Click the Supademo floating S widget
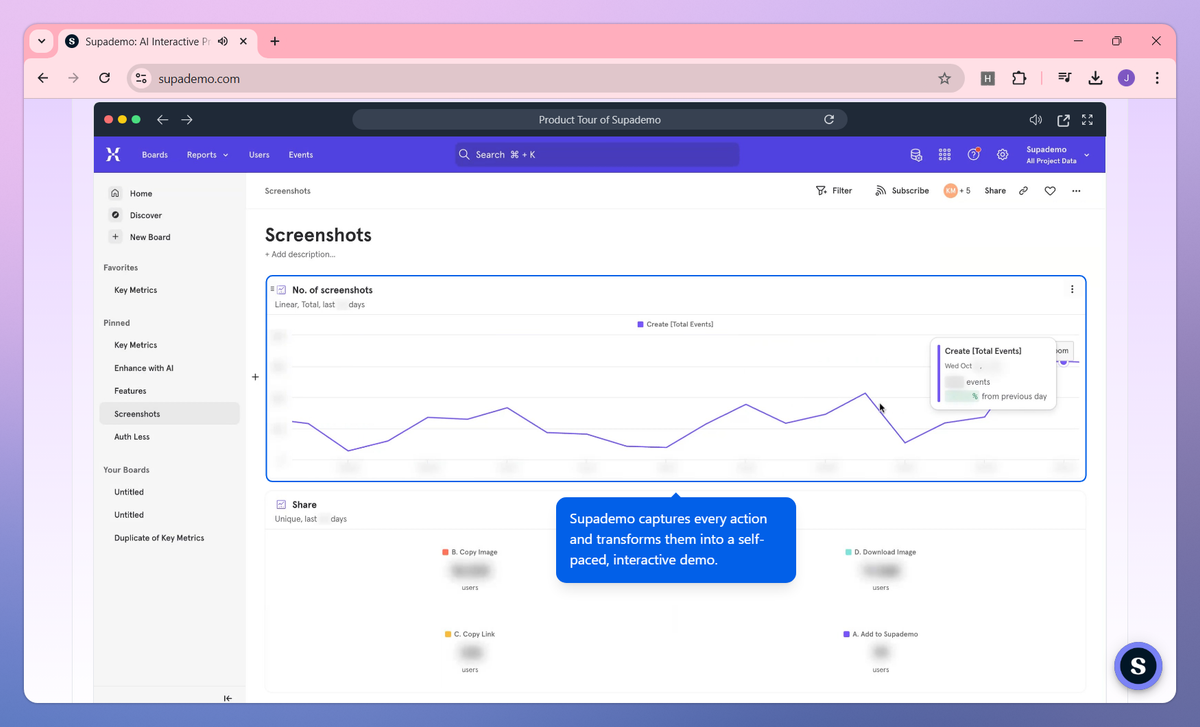 [x=1138, y=666]
